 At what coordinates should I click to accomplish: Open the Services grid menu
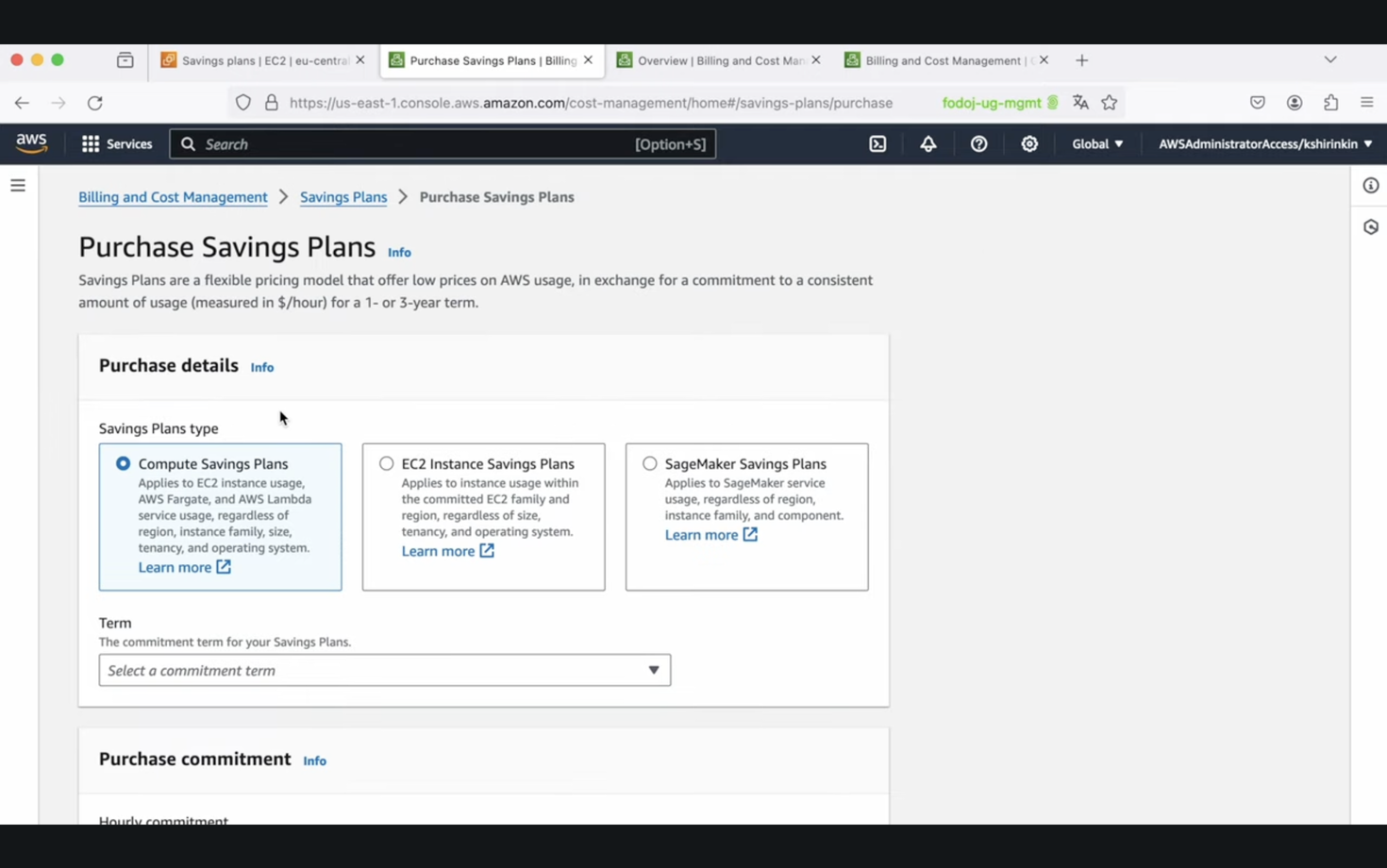tap(117, 144)
